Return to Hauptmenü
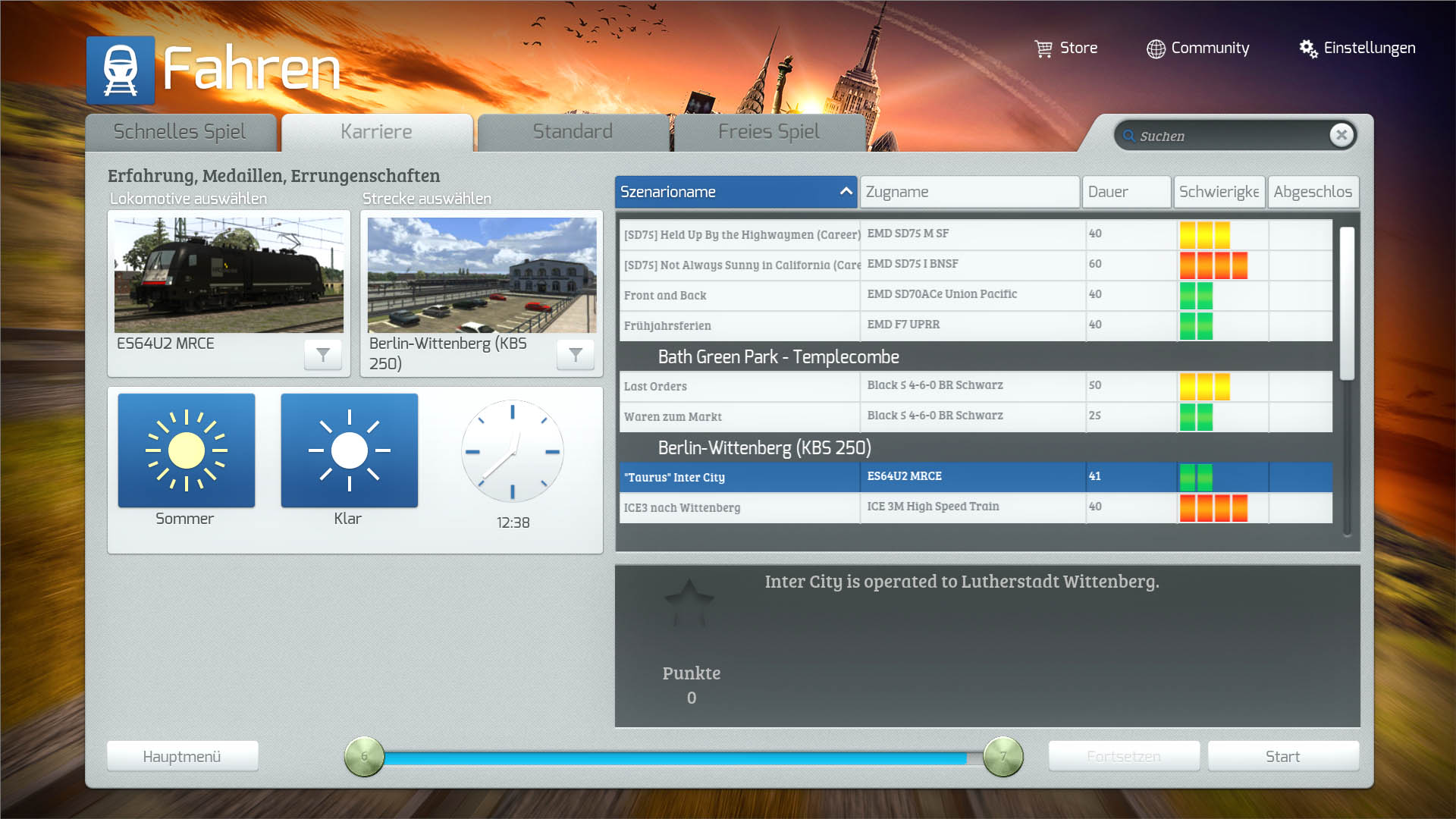Image resolution: width=1456 pixels, height=819 pixels. tap(182, 756)
